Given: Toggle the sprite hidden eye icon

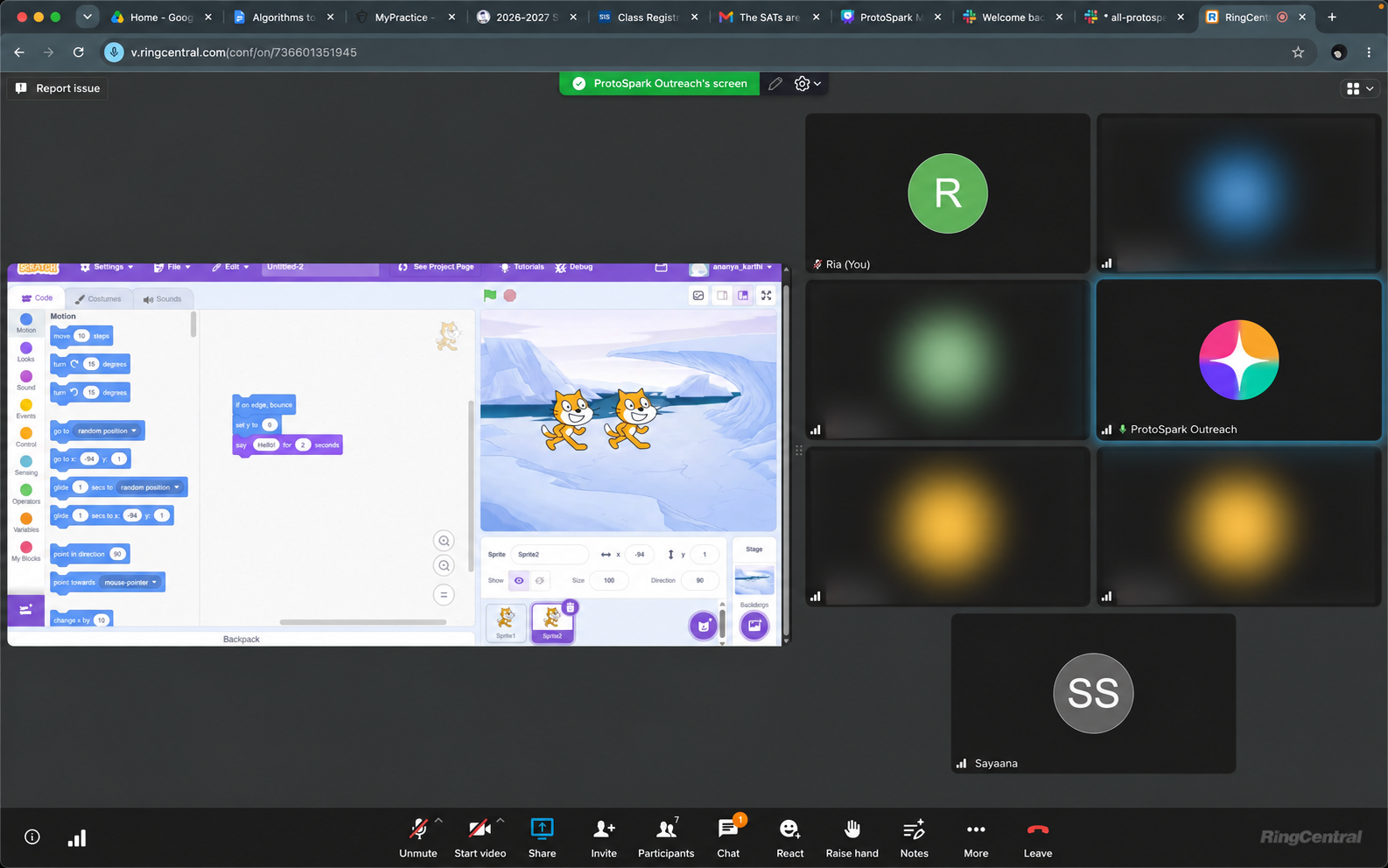Looking at the screenshot, I should pos(540,581).
